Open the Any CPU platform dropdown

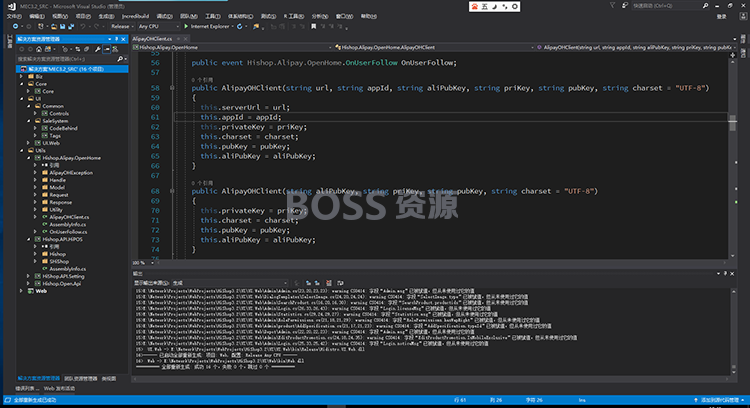click(x=158, y=26)
